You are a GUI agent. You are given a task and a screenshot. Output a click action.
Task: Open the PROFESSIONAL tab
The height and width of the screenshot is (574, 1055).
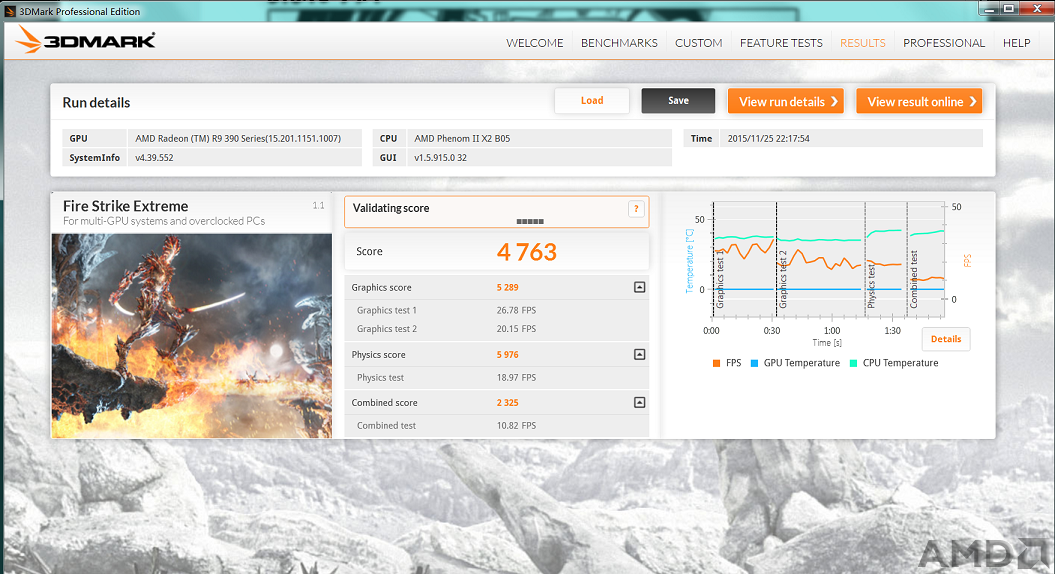[x=943, y=43]
